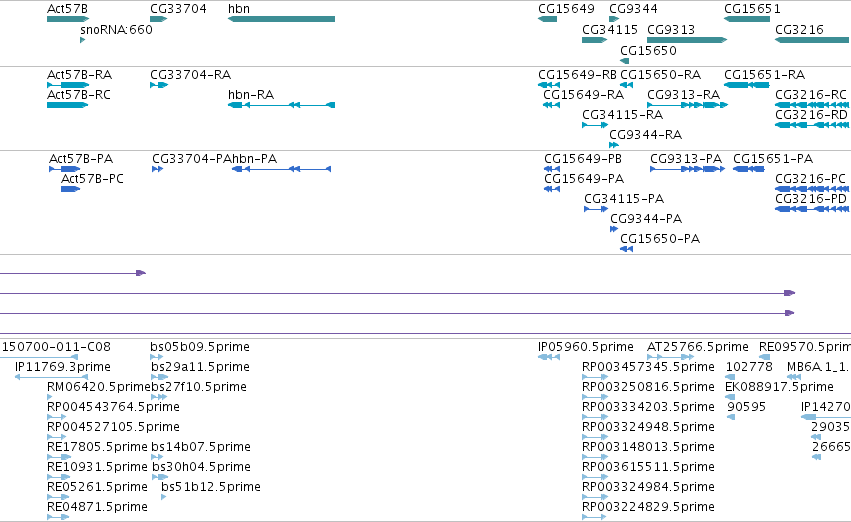Click EST RP003457345.5prime

(595, 377)
